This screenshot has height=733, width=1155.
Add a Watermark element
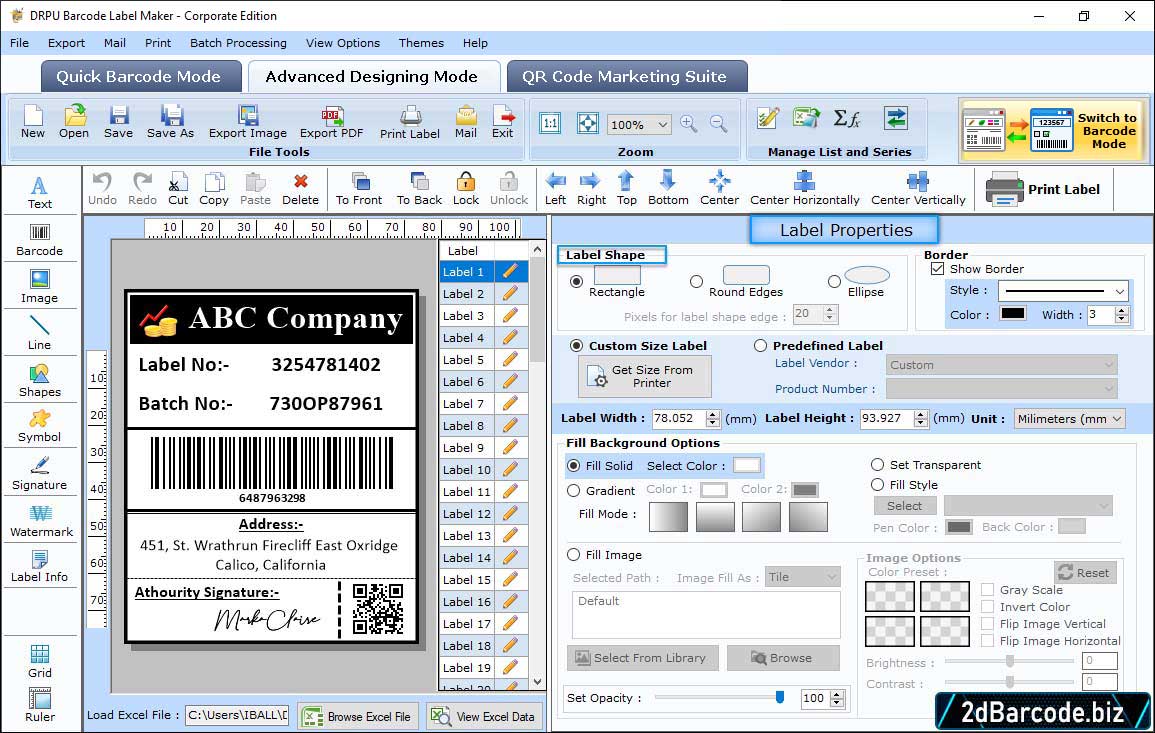pos(41,520)
